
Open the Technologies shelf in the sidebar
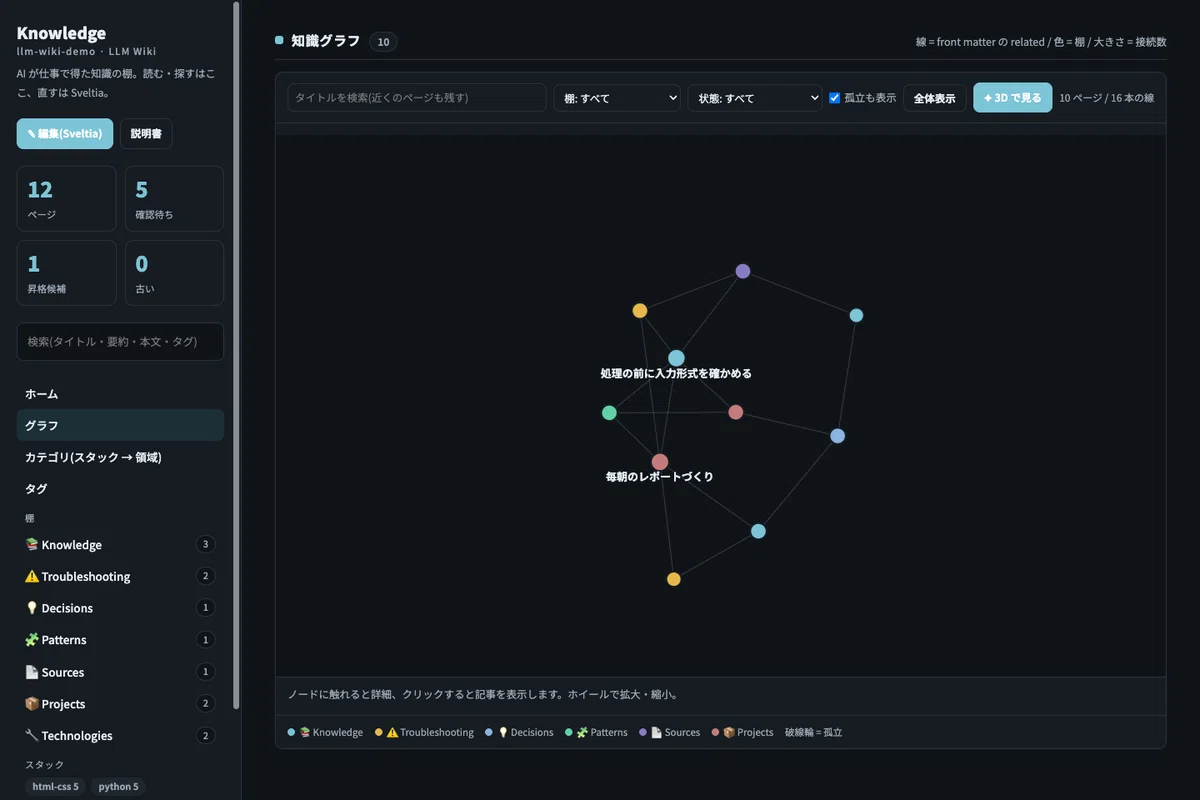(x=120, y=736)
